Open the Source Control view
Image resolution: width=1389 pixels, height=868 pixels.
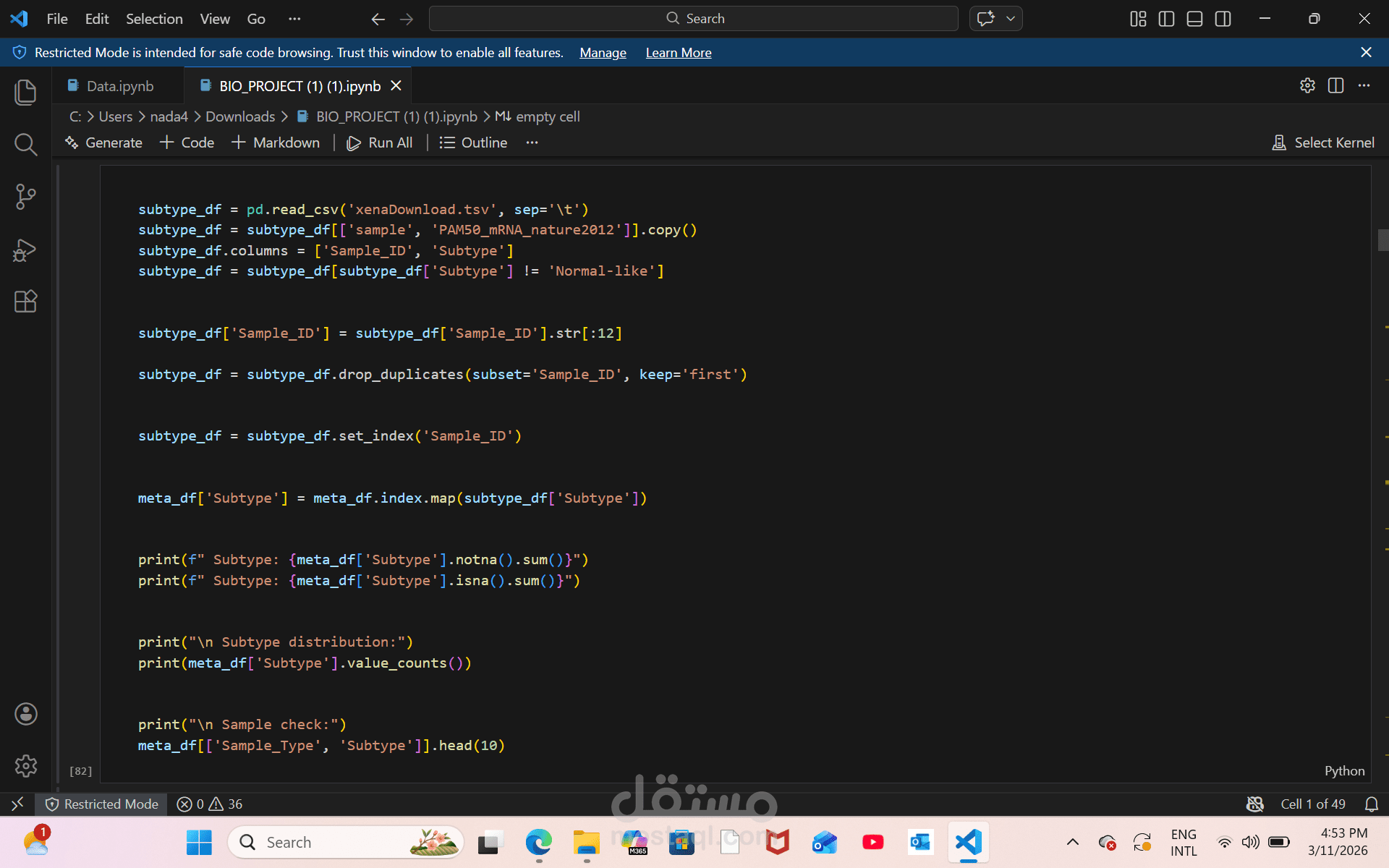pos(25,197)
